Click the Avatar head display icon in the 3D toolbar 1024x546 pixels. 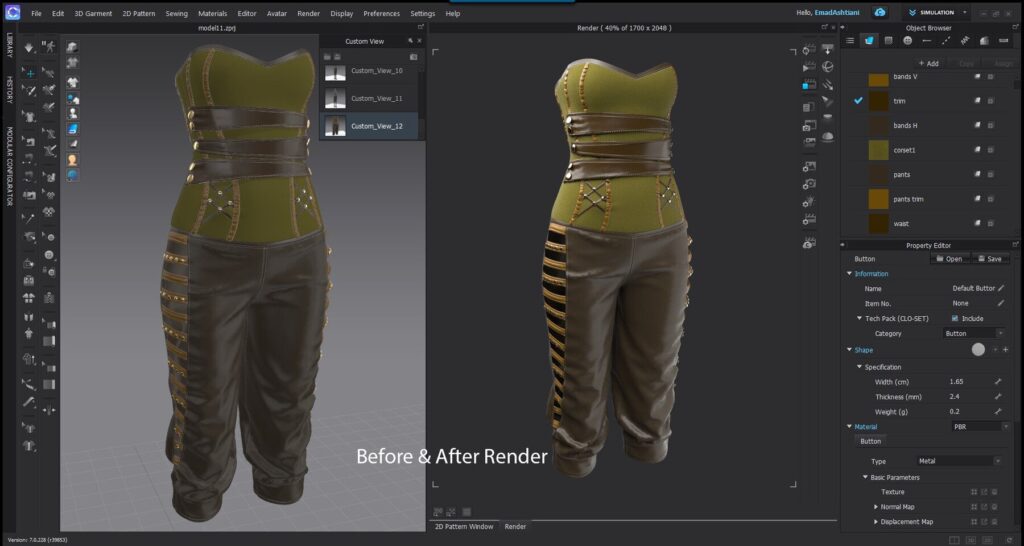point(73,160)
